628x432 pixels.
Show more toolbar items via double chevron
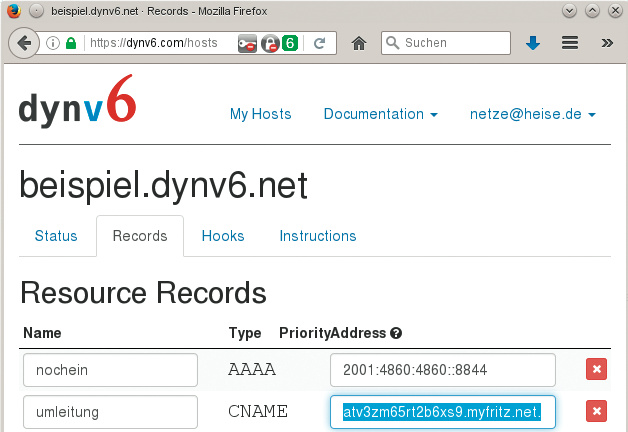(x=607, y=43)
